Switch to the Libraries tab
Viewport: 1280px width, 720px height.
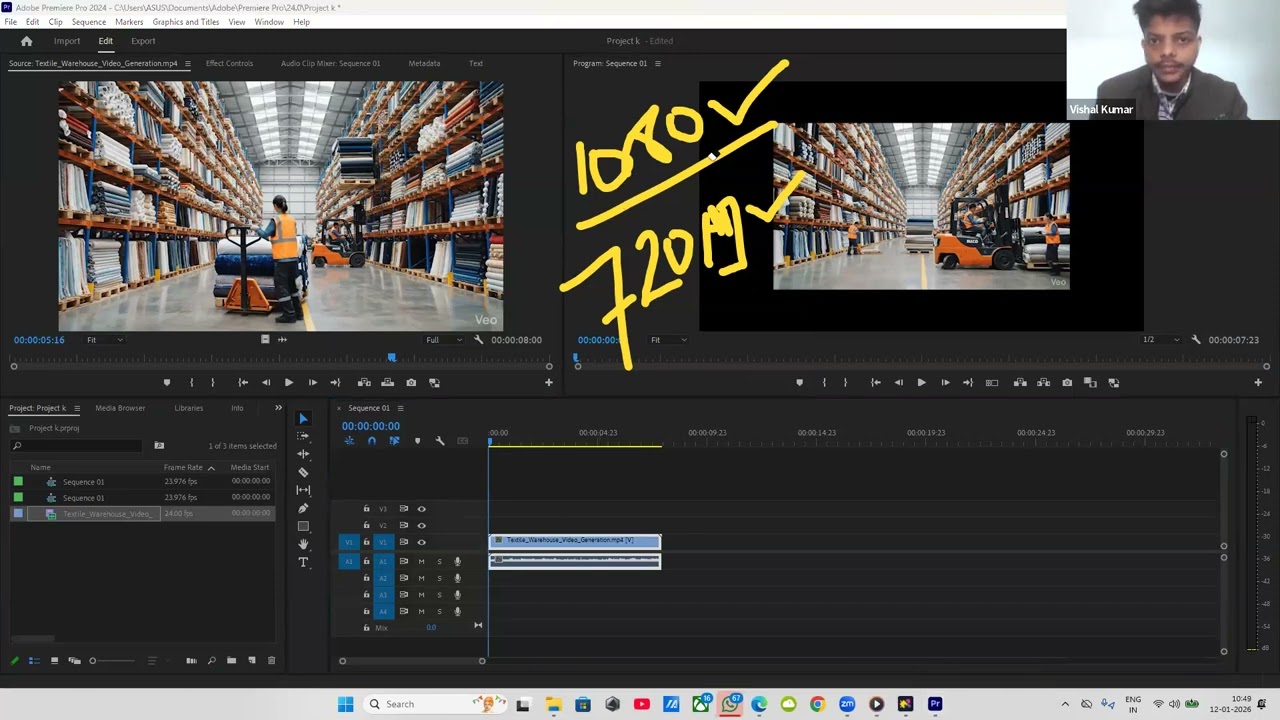189,408
